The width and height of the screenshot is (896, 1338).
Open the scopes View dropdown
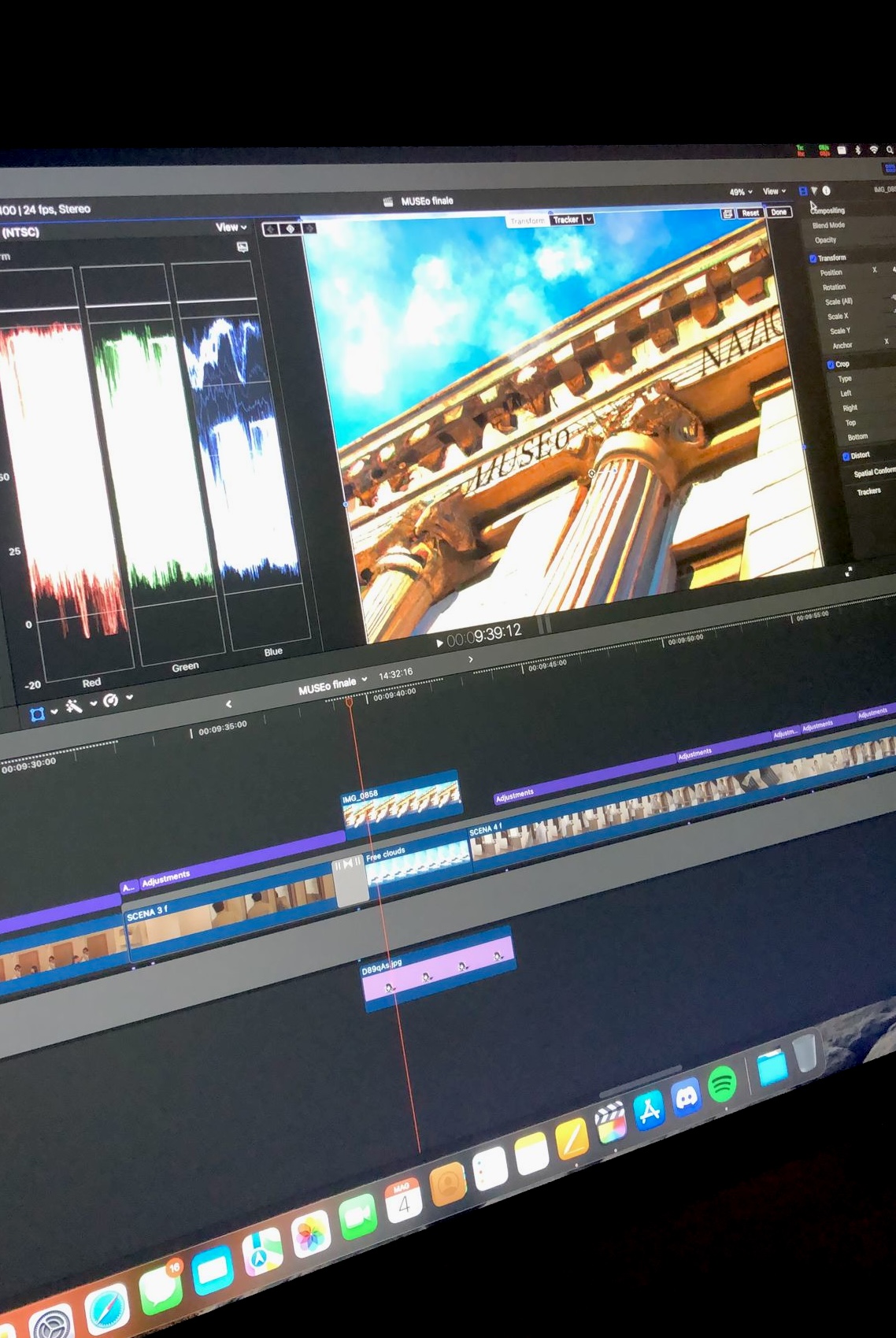(x=231, y=227)
